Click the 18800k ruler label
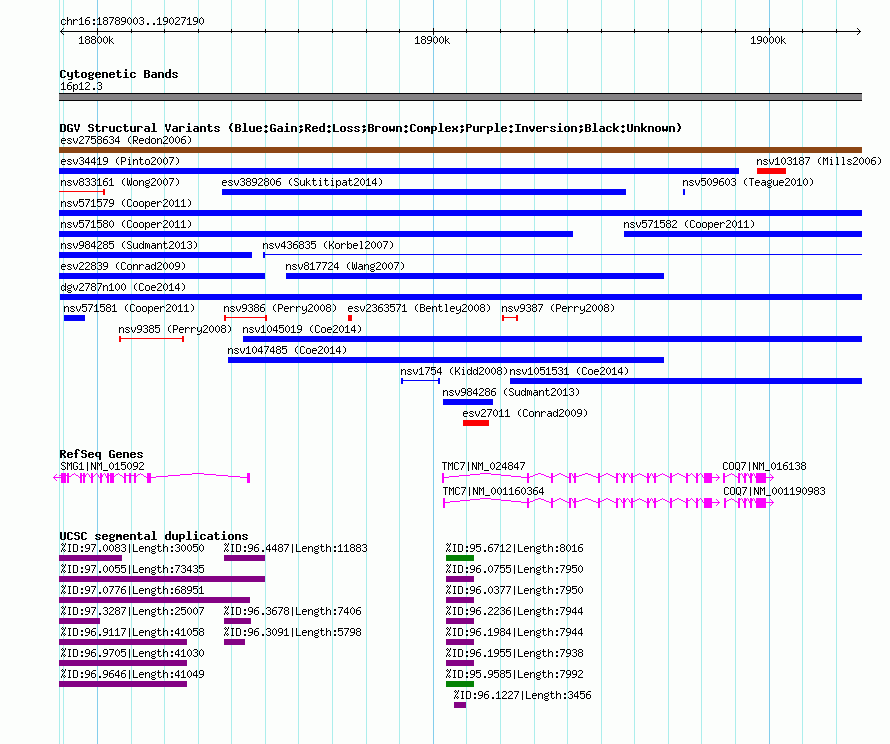 click(x=96, y=40)
